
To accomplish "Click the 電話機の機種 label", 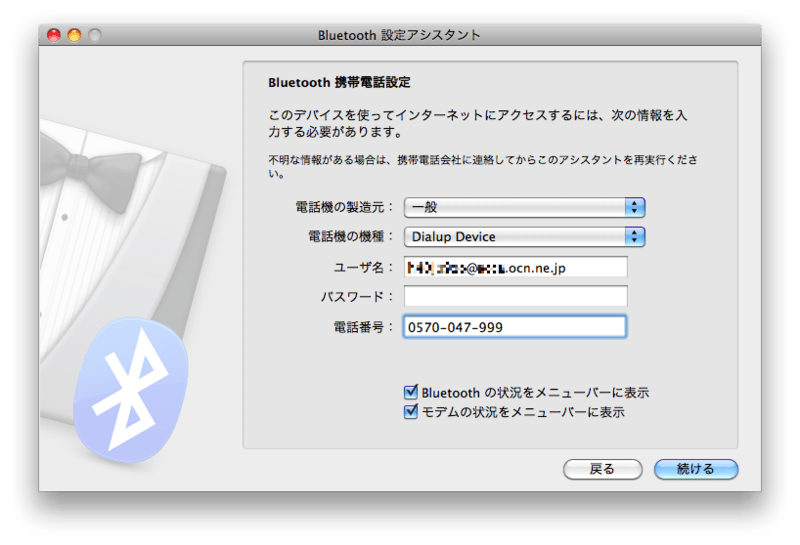I will point(351,237).
